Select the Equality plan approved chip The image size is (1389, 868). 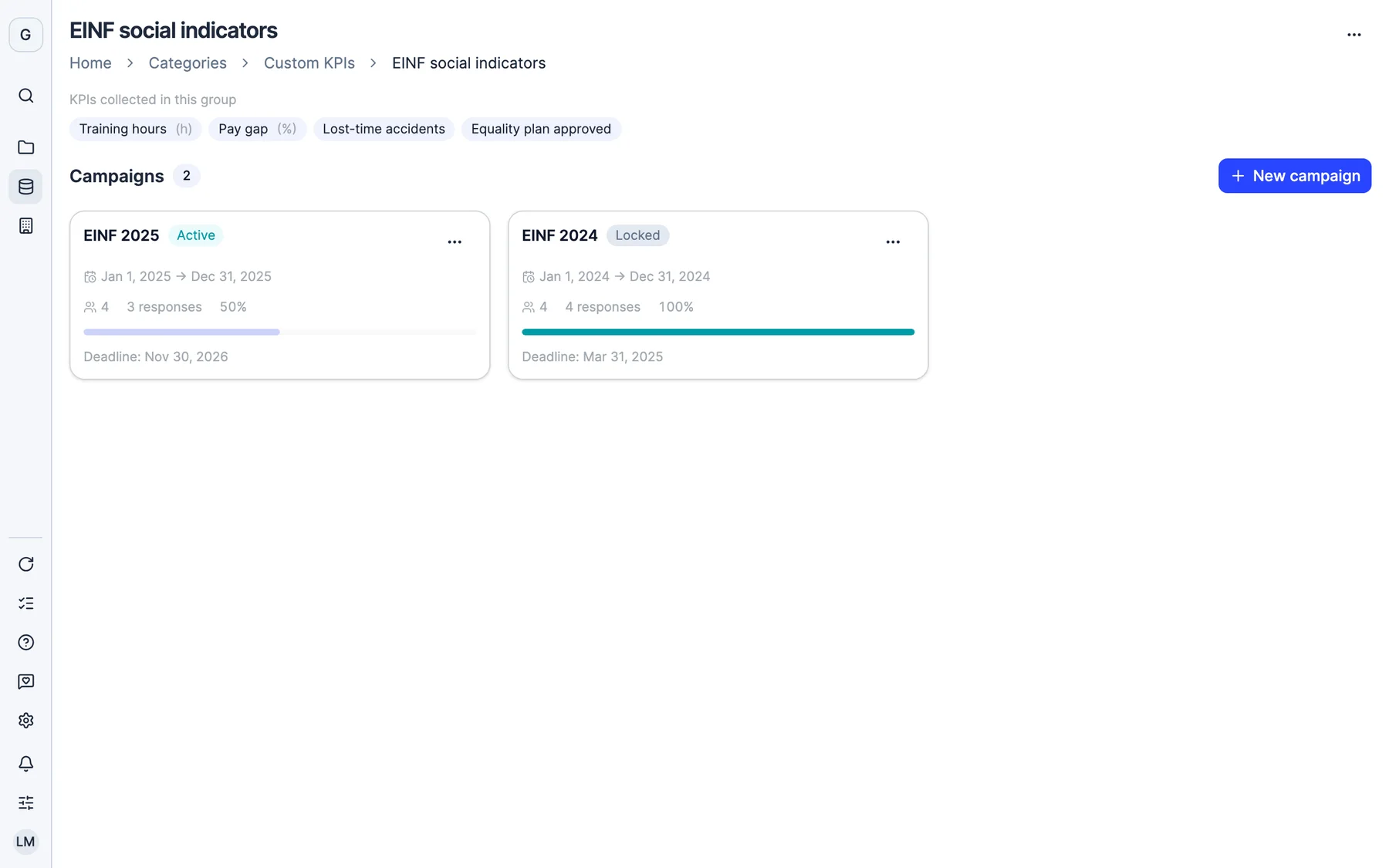click(x=541, y=129)
